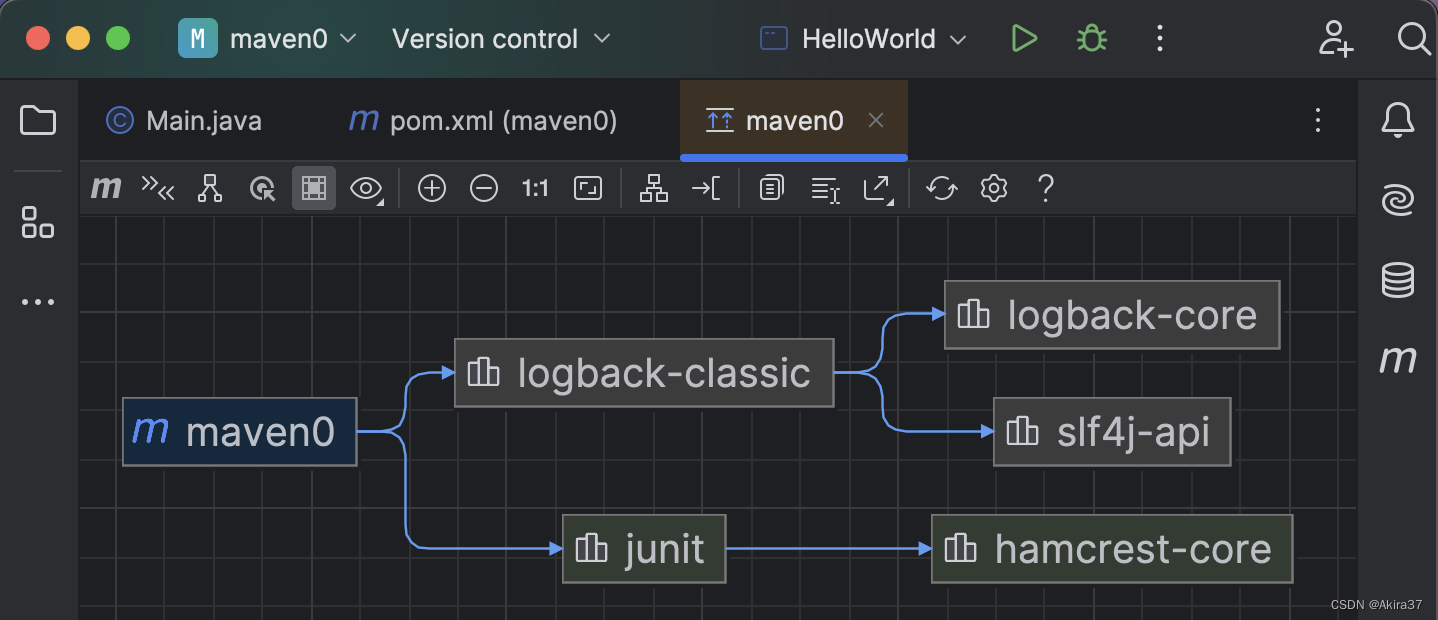Open the Maven tool window in right sidebar
This screenshot has width=1438, height=620.
click(x=1398, y=359)
